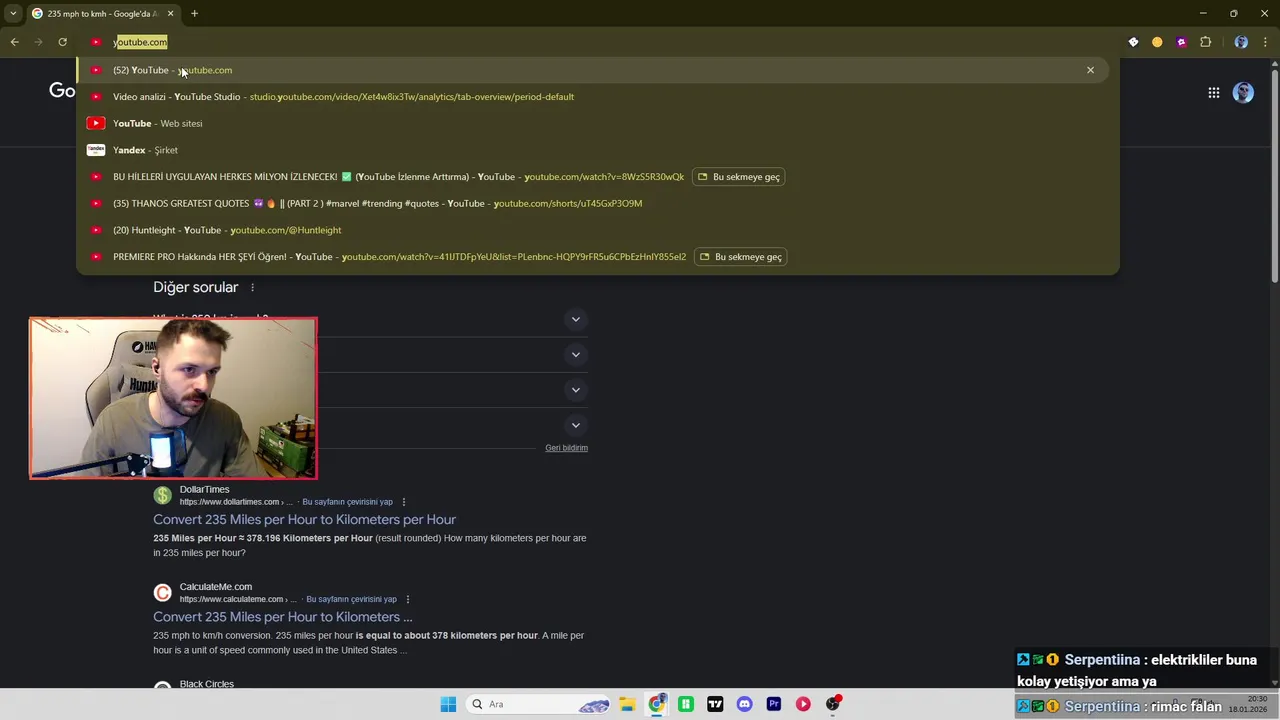This screenshot has height=720, width=1280.
Task: Open the tab search dropdown arrow
Action: [13, 13]
